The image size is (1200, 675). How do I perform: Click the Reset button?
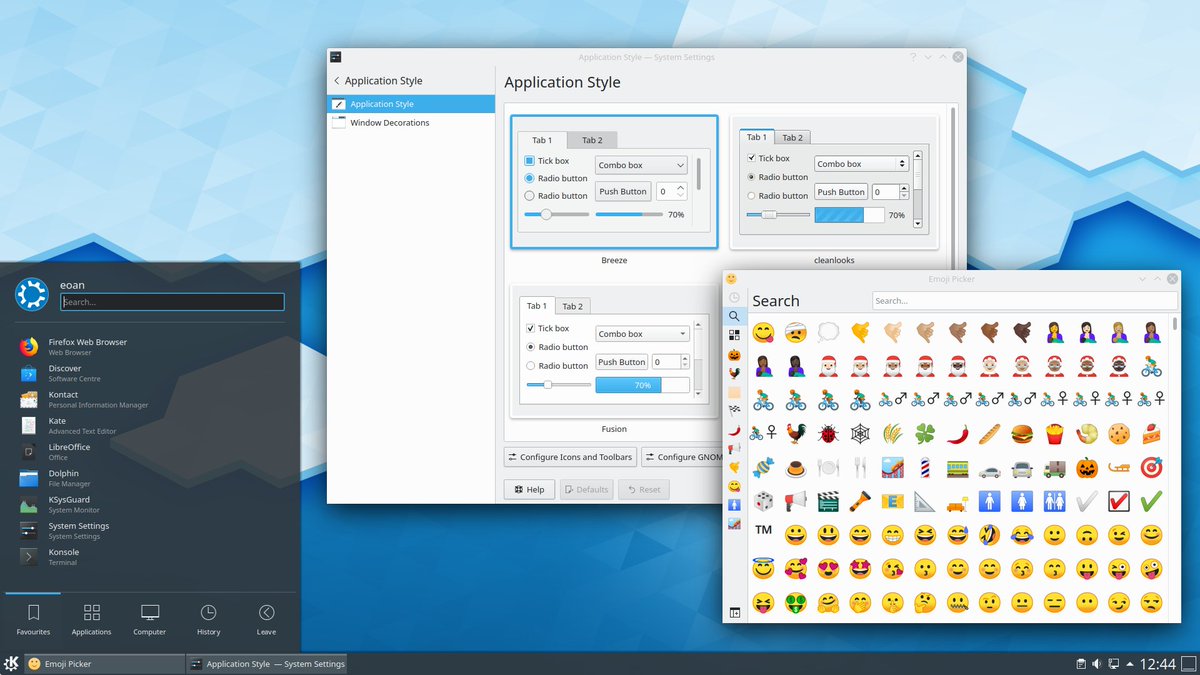pyautogui.click(x=643, y=489)
